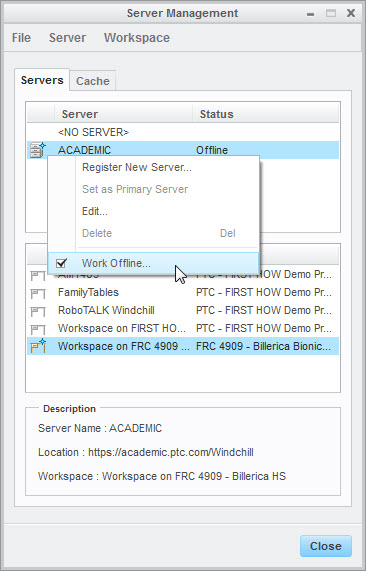Click the Workspace on FIRST HO... icon
366x571 pixels.
click(38, 329)
